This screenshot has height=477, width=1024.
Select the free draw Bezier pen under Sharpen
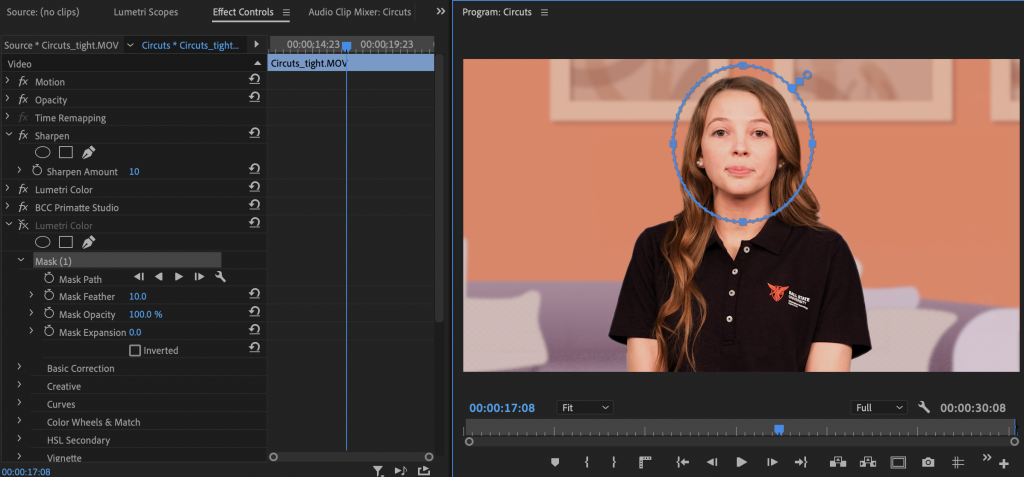(88, 153)
